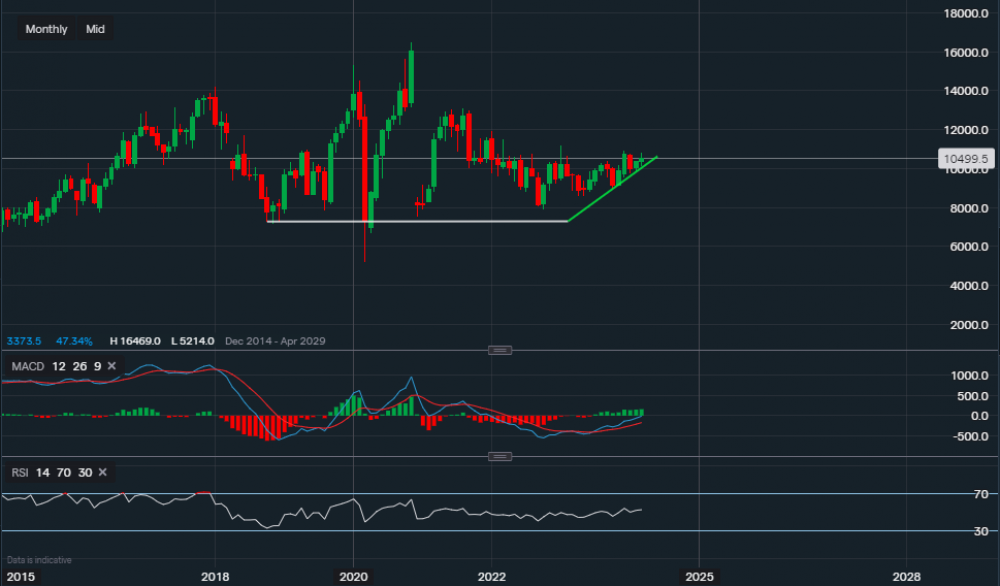Click the MACD indicator label
This screenshot has width=1000, height=586.
27,367
